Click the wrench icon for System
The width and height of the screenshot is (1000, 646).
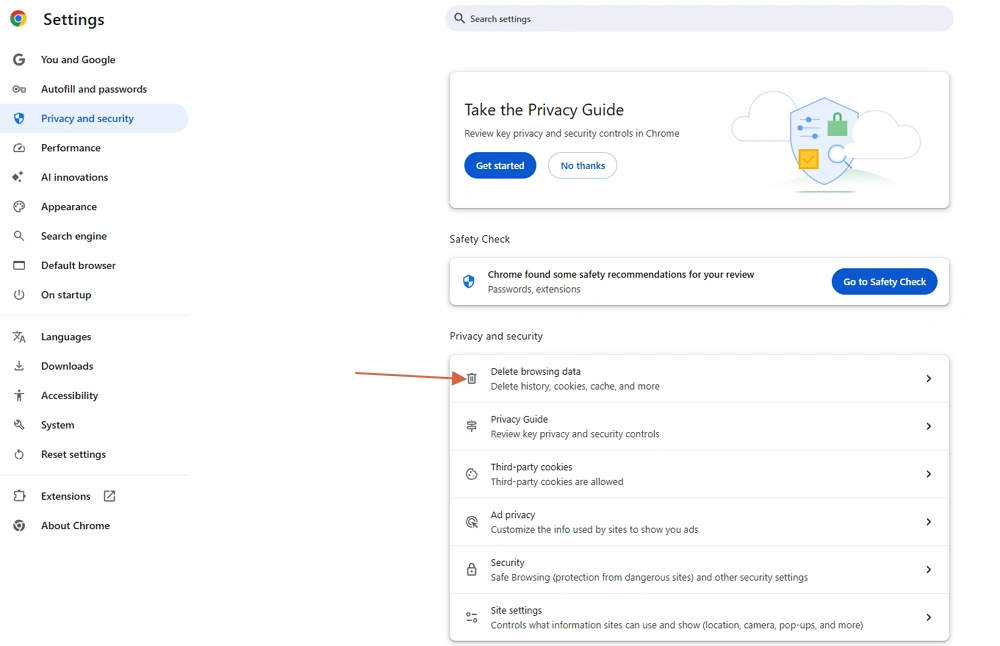point(19,424)
